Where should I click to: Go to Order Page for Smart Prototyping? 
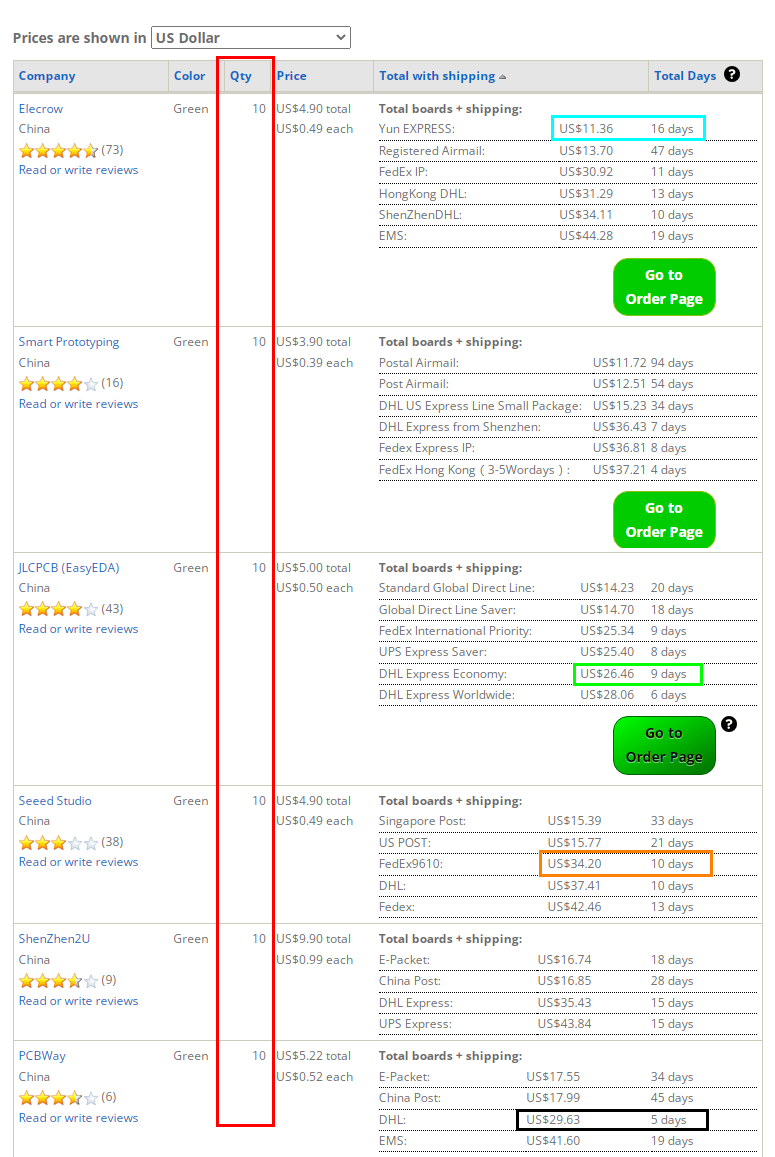click(664, 520)
